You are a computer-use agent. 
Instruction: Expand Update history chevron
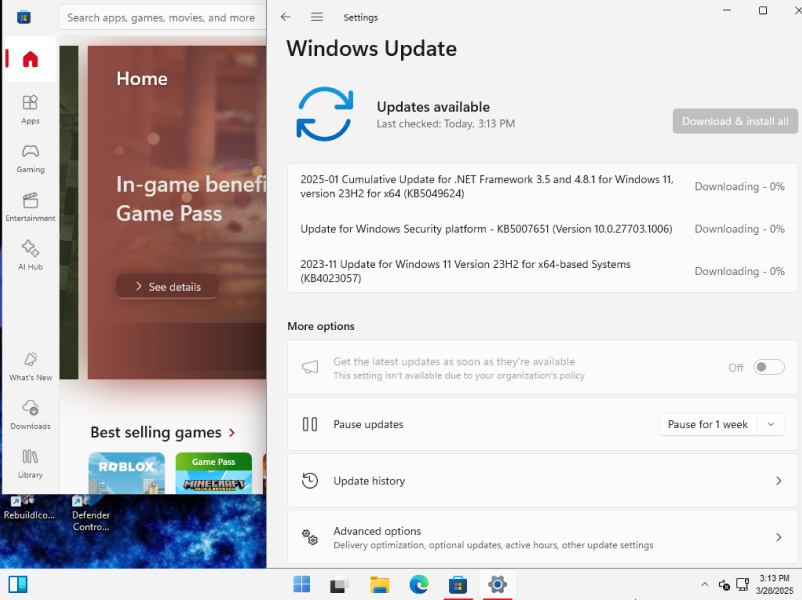[x=778, y=481]
